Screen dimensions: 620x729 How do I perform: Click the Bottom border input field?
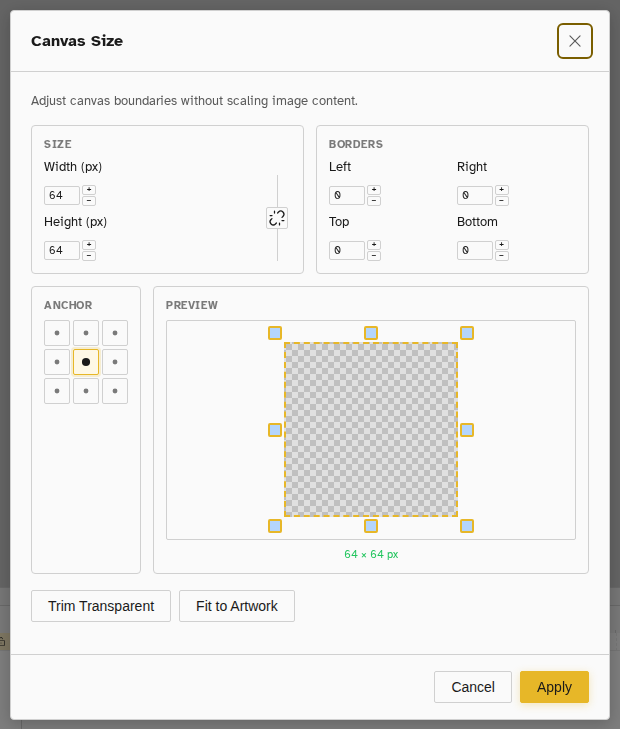(x=475, y=250)
